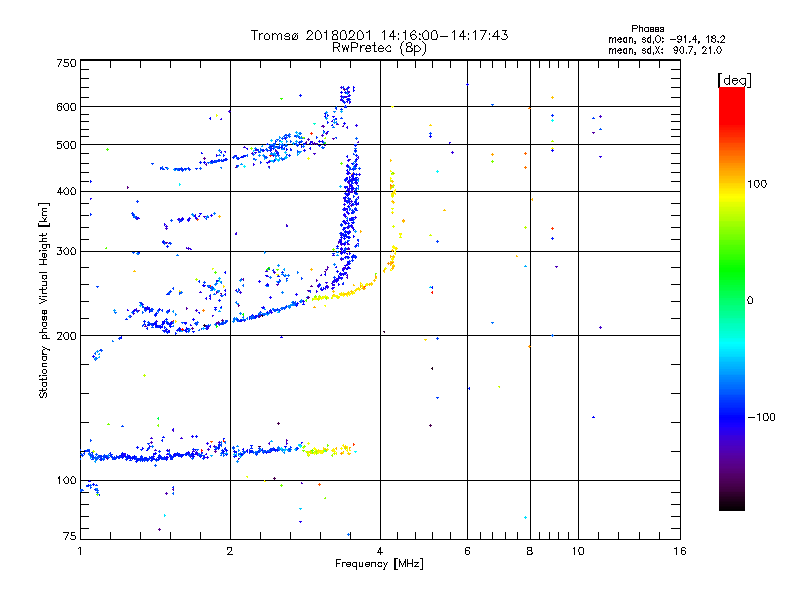Click the x-axis tick label '4'
The image size is (800, 600).
380,551
